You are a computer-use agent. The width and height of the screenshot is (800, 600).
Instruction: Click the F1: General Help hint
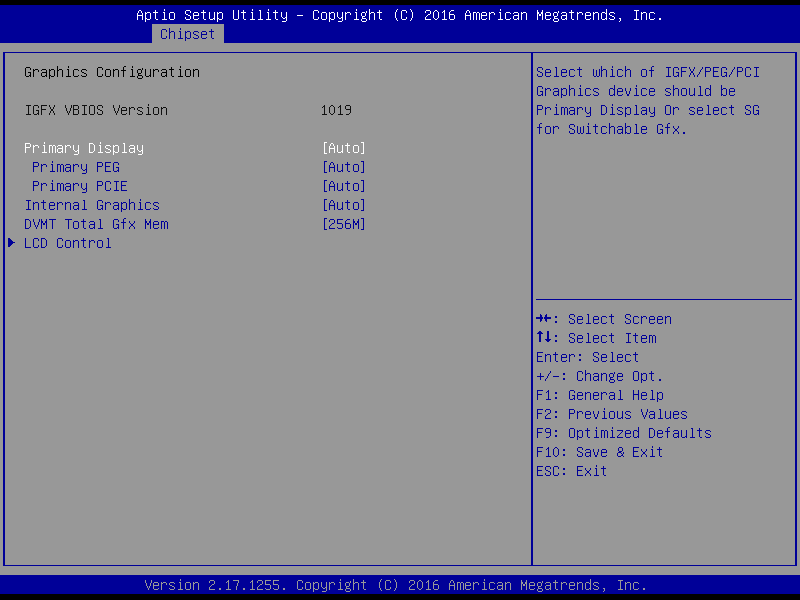(600, 395)
